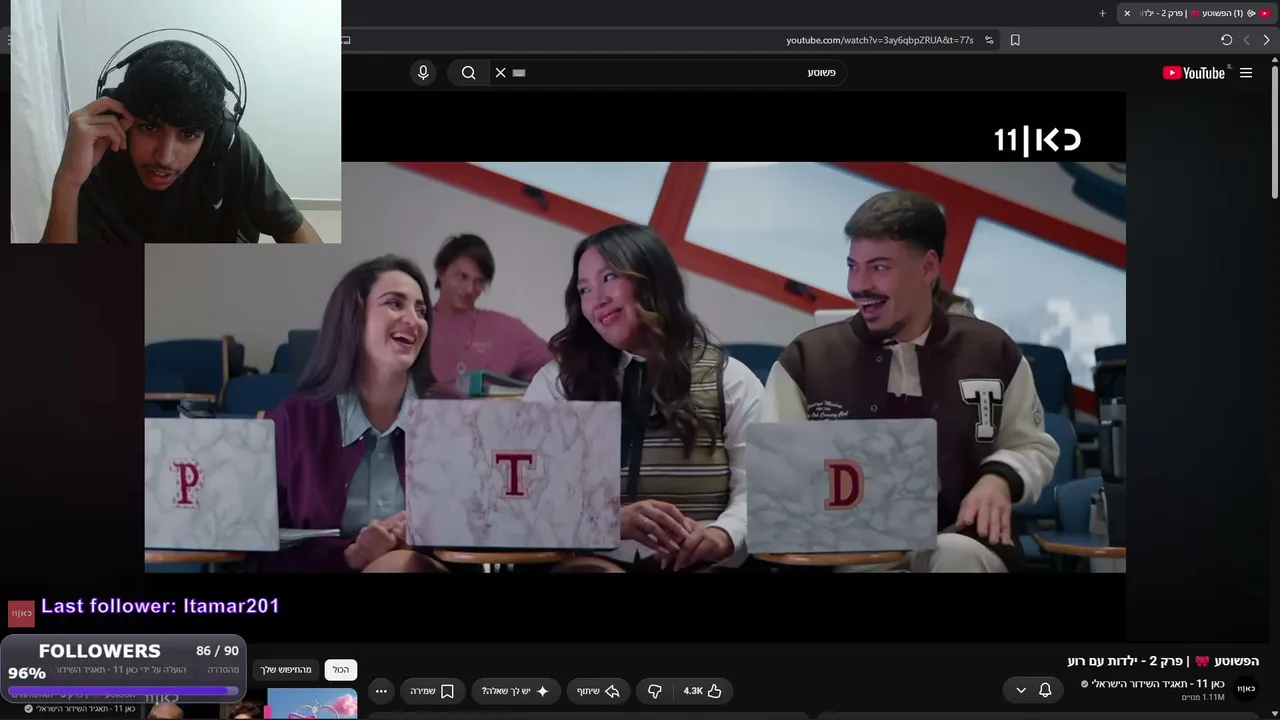Open a new browser tab

click(x=1102, y=13)
